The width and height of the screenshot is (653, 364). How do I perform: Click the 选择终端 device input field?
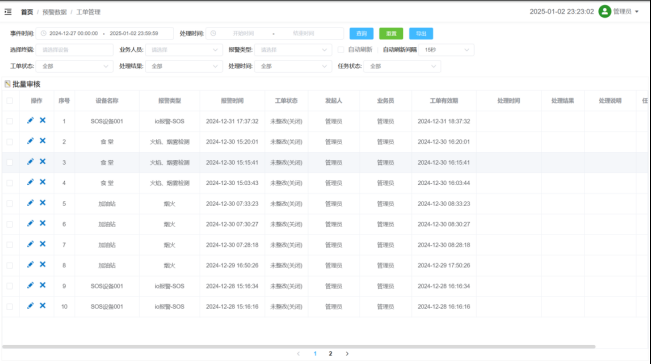pos(75,50)
